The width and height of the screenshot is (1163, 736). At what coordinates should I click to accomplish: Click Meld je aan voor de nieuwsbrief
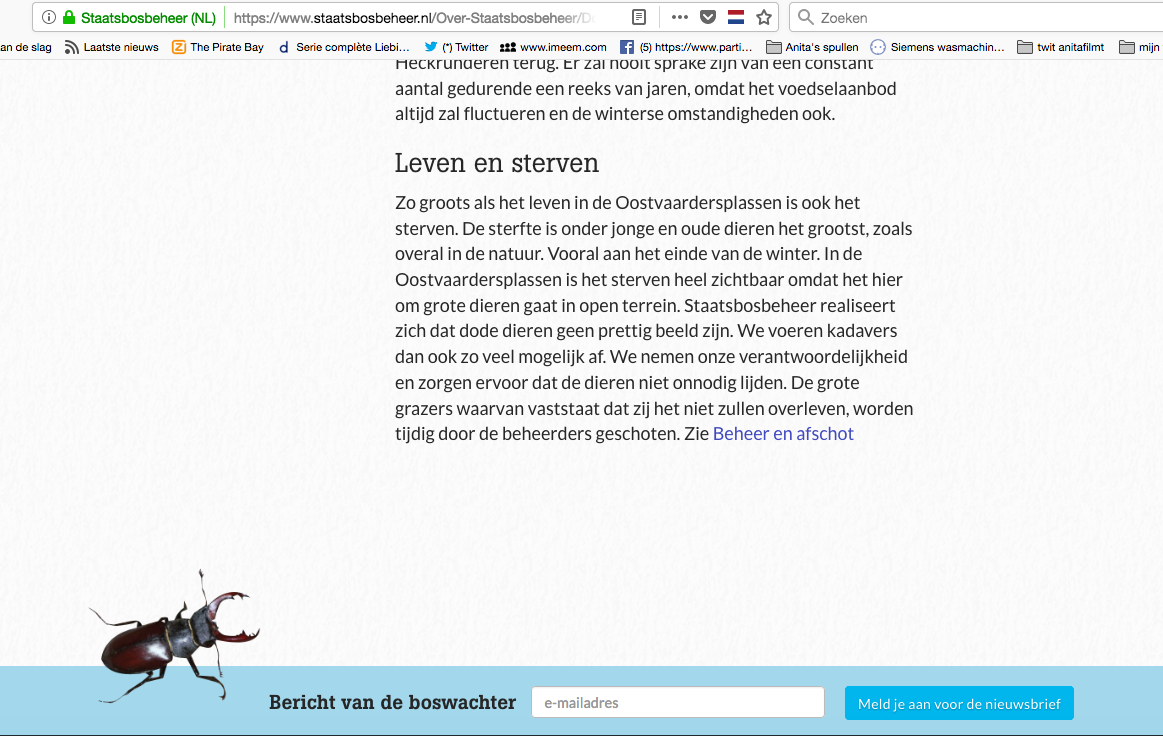click(958, 702)
